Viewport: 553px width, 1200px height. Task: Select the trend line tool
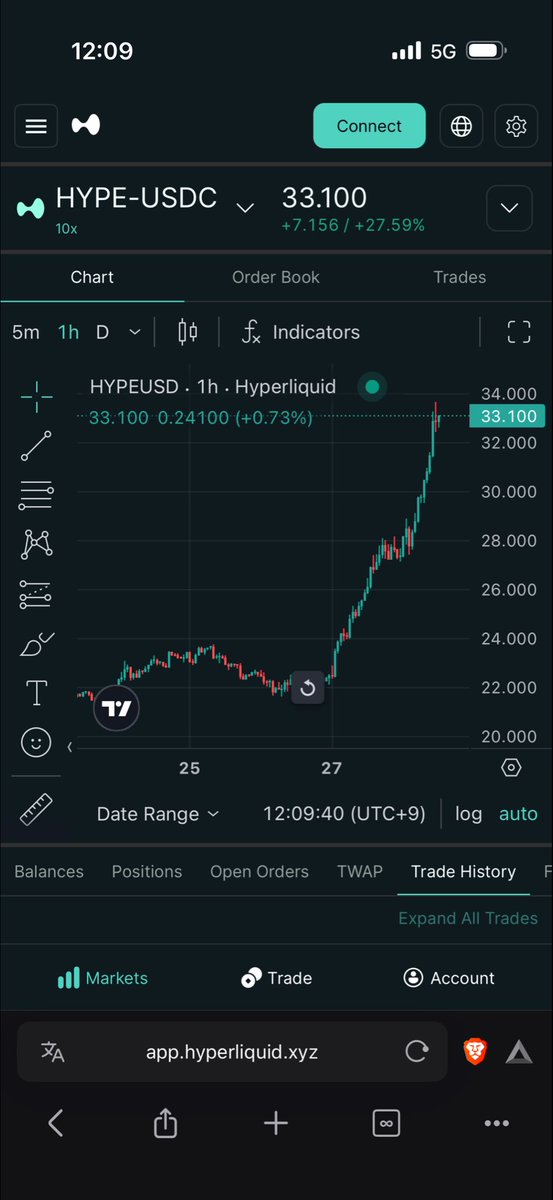[x=37, y=446]
